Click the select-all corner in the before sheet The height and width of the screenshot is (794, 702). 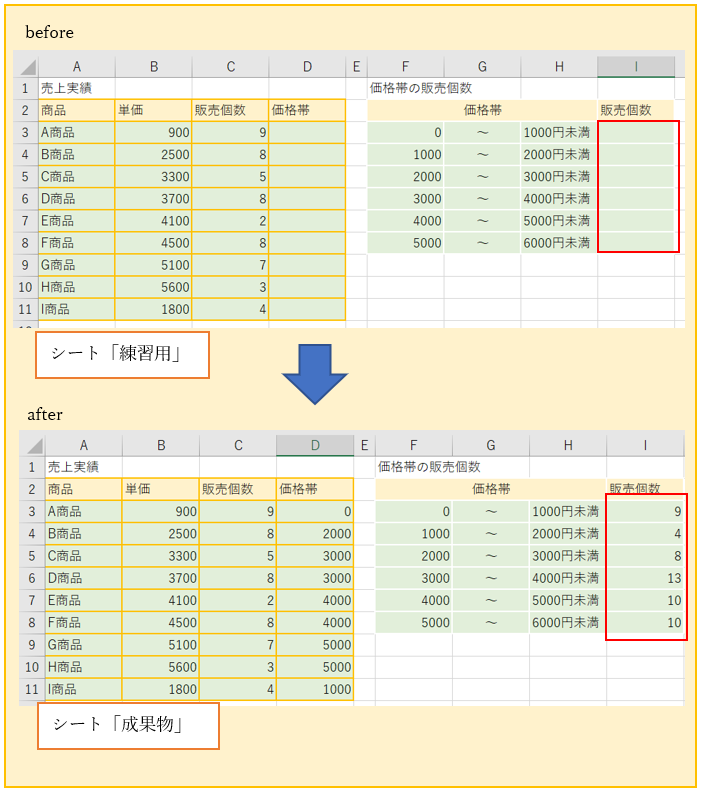(26, 67)
